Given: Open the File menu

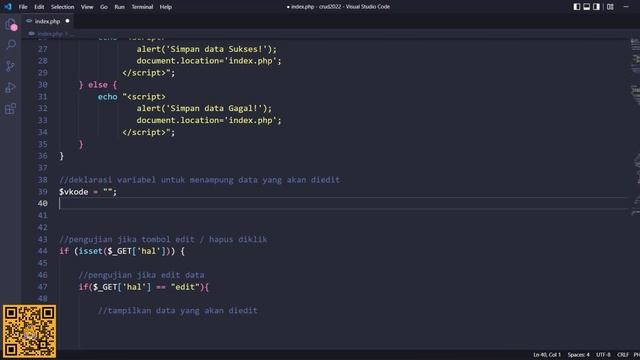Looking at the screenshot, I should pos(23,7).
